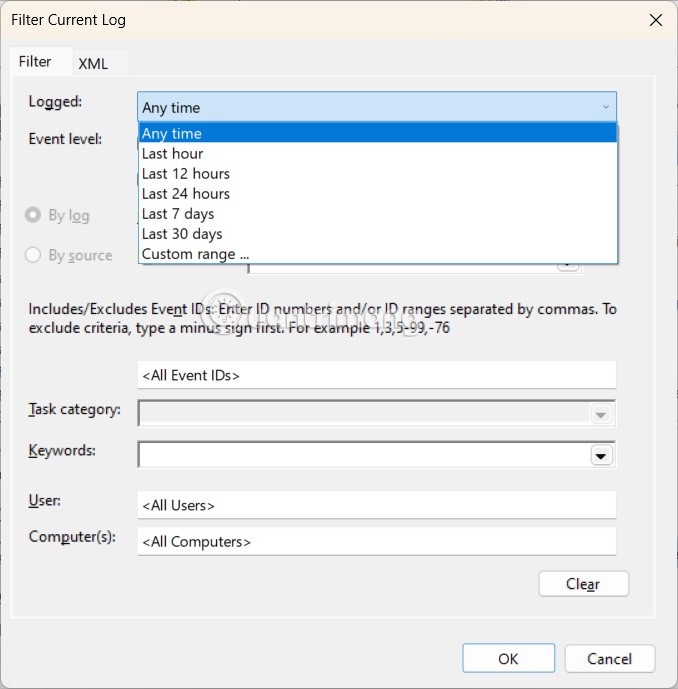Viewport: 678px width, 689px height.
Task: Select 'Last 7 days' option
Action: [377, 214]
